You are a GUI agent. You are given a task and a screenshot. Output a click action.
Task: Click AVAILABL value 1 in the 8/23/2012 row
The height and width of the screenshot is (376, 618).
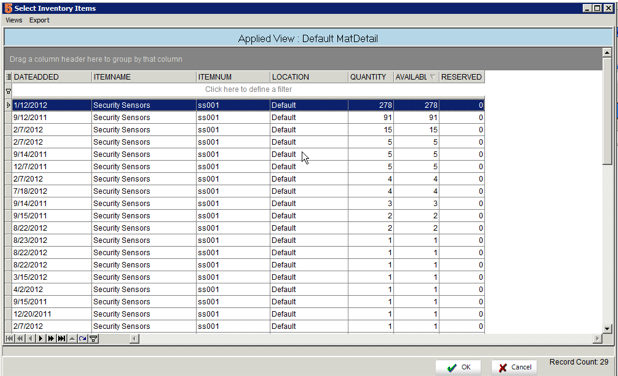coord(417,240)
